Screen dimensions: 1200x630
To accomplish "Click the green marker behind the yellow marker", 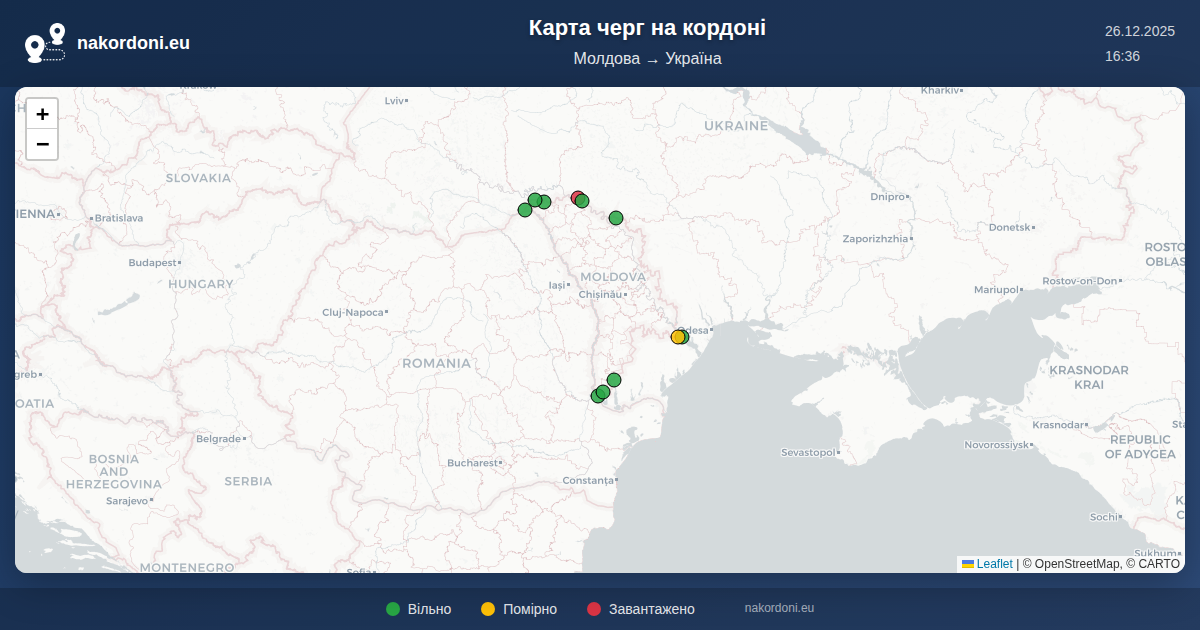I will tap(684, 336).
